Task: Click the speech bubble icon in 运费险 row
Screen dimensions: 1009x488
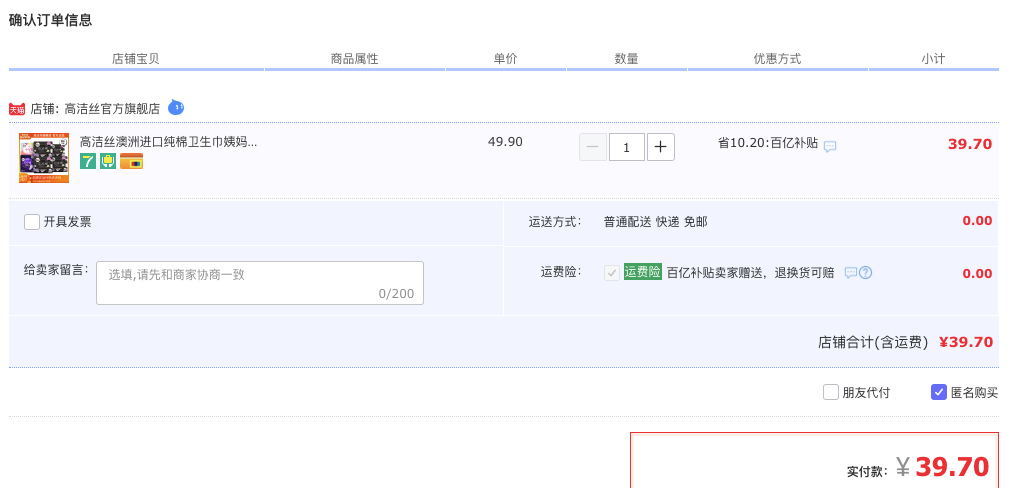Action: (x=851, y=273)
